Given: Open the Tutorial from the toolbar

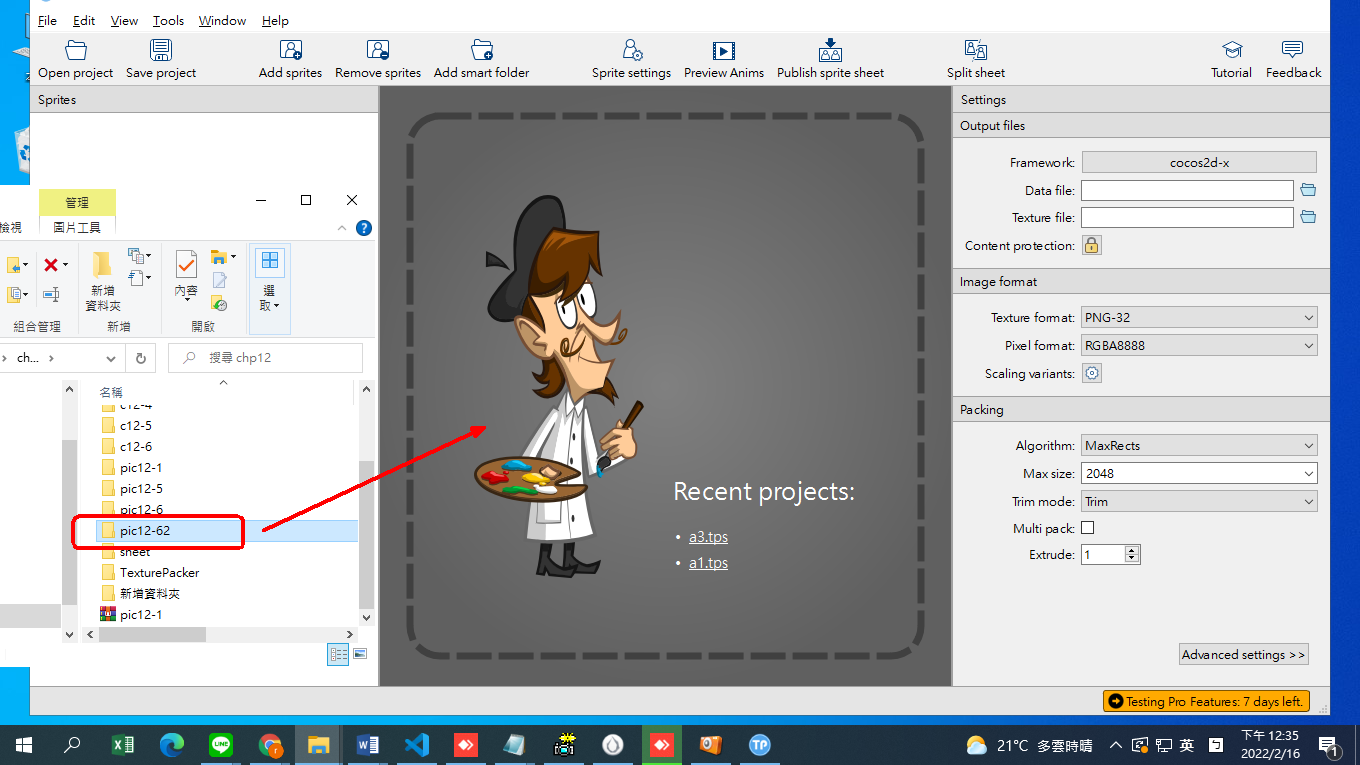Looking at the screenshot, I should point(1232,50).
